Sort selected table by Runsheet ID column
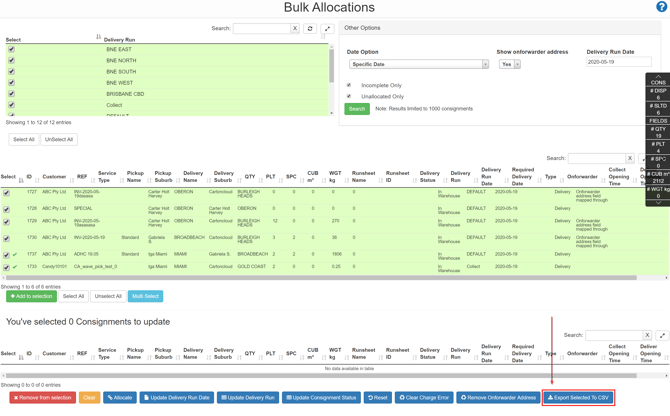The image size is (670, 416). click(397, 354)
